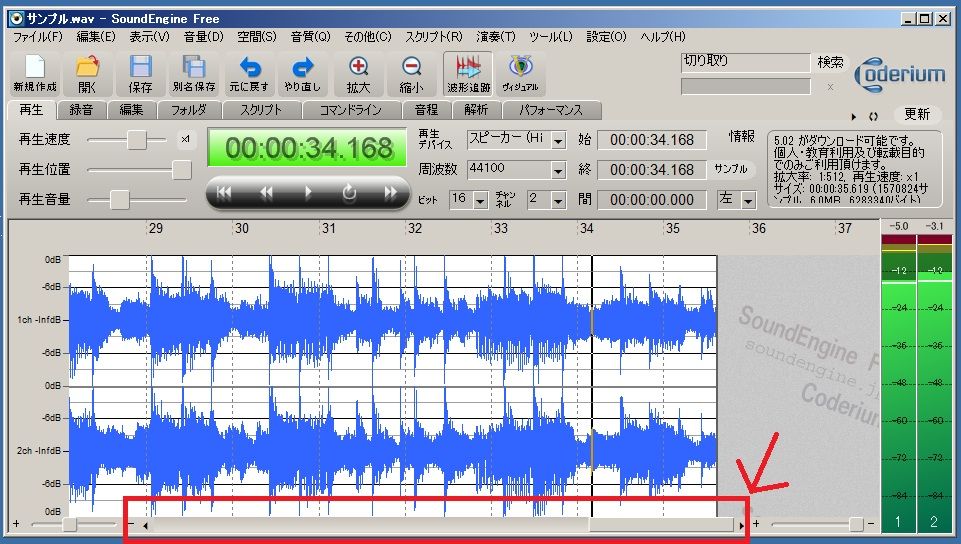The height and width of the screenshot is (544, 961).
Task: Open the 空間(S) menu
Action: pyautogui.click(x=257, y=37)
